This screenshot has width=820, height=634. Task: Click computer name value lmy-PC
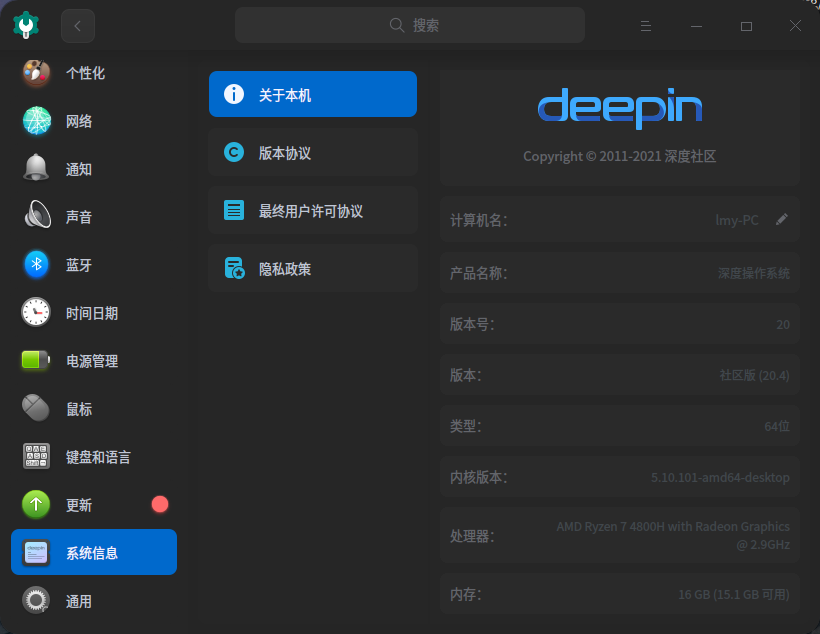(x=736, y=220)
